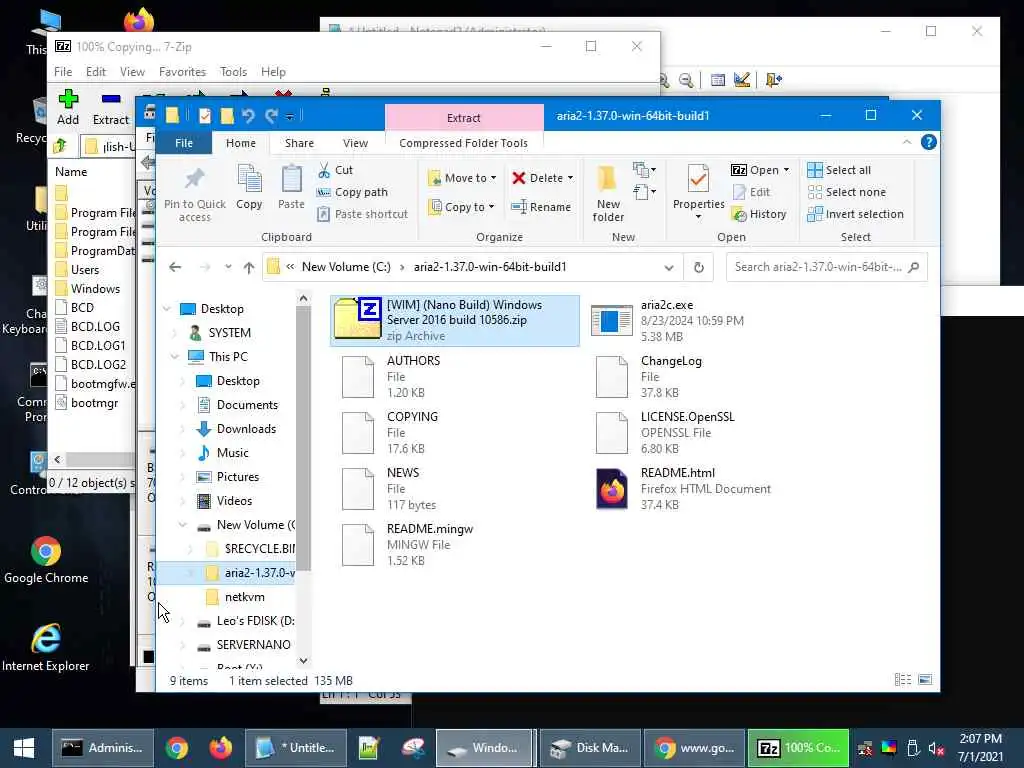Viewport: 1024px width, 768px height.
Task: Collapse the This PC tree node
Action: [174, 357]
